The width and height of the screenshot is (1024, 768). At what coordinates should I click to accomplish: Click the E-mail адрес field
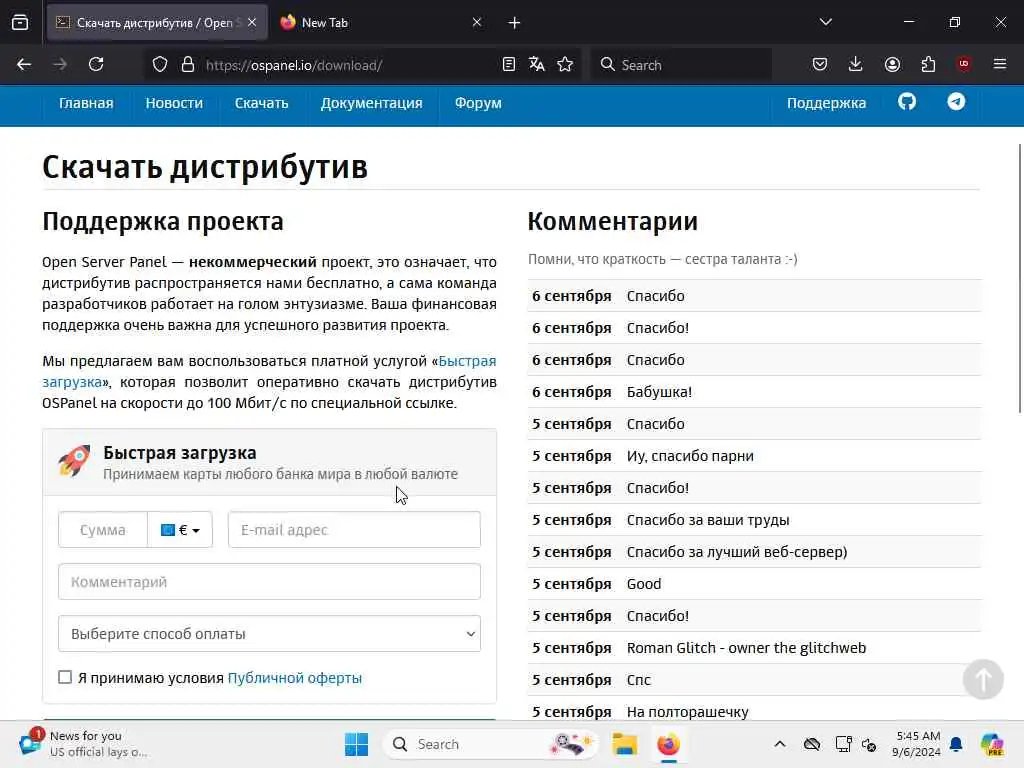point(354,530)
